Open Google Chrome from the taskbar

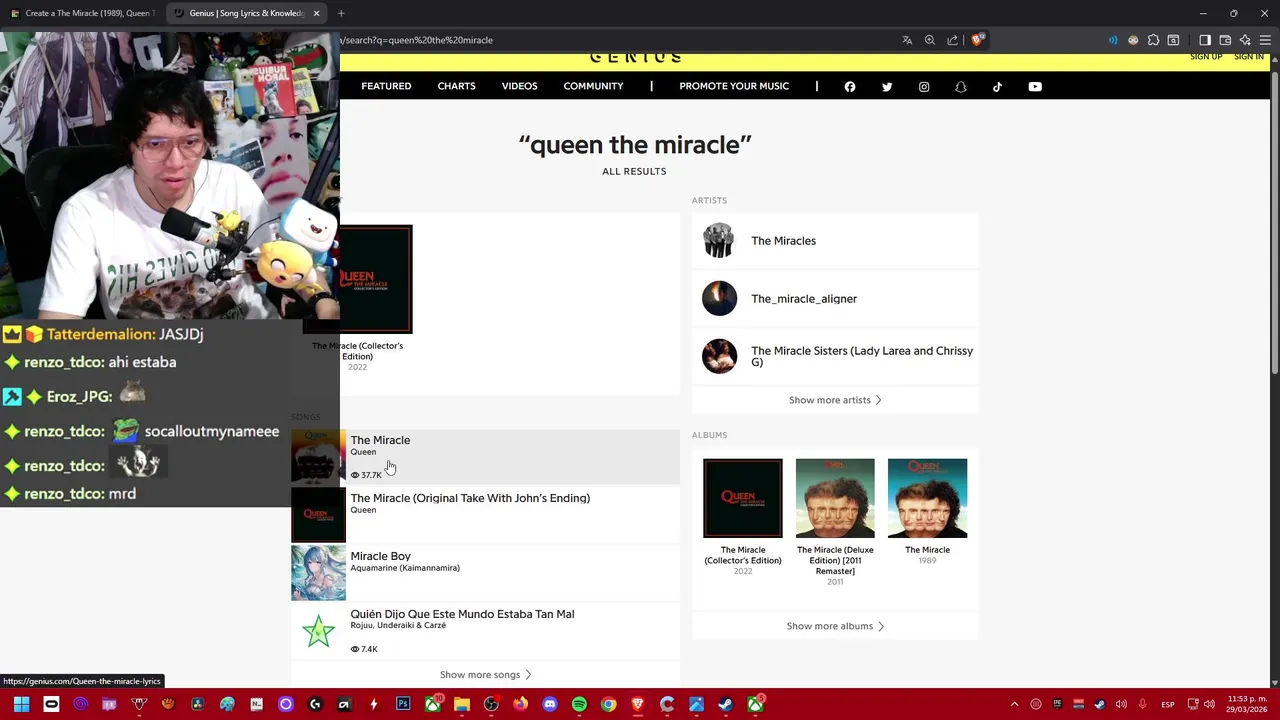pos(608,704)
